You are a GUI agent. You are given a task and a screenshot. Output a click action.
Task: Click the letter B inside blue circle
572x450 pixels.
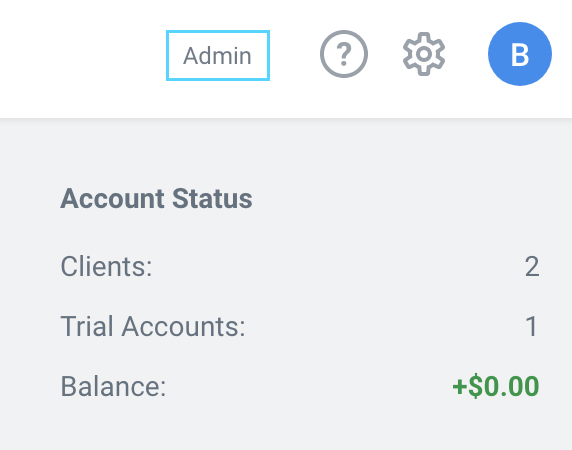[520, 55]
